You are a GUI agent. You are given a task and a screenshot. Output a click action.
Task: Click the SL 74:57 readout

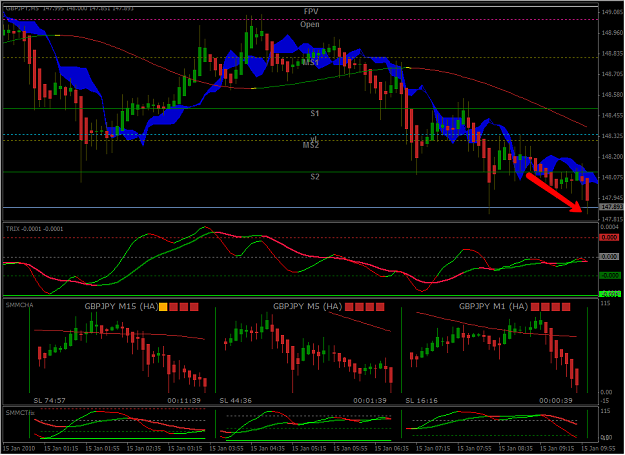(49, 400)
